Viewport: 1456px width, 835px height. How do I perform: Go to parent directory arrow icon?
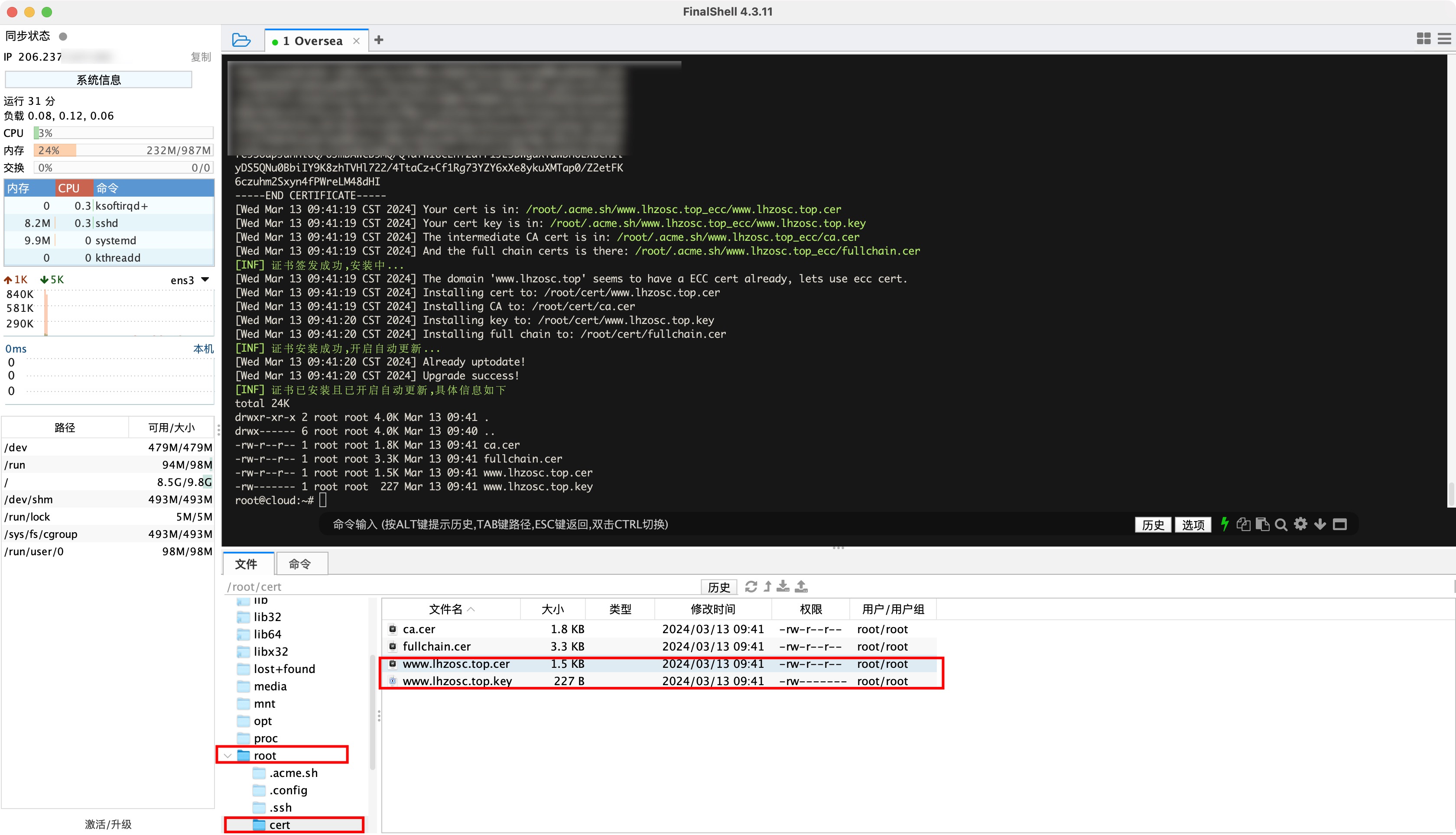coord(767,586)
